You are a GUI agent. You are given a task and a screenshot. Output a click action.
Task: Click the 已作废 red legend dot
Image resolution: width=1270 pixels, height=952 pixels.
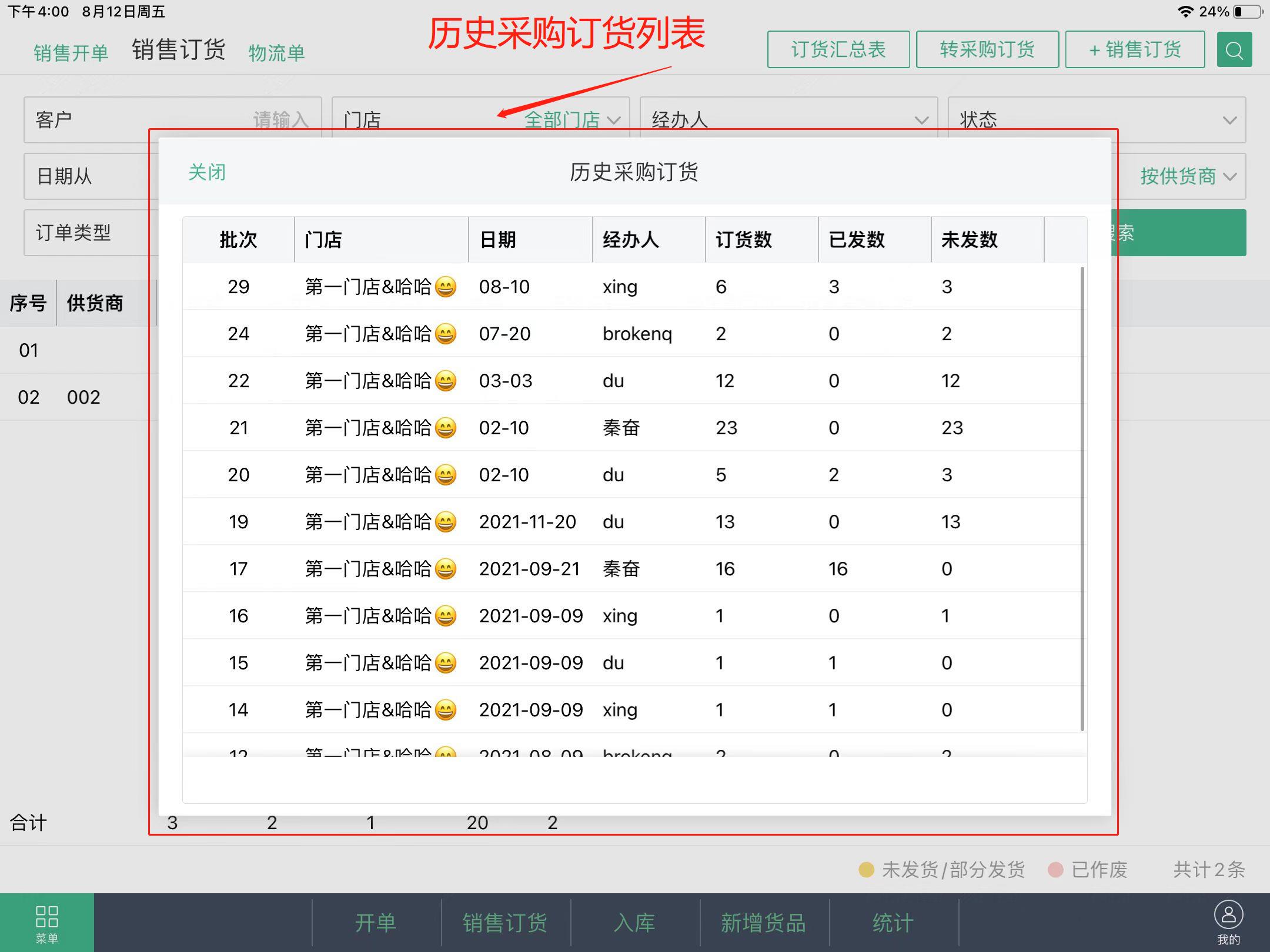(1055, 870)
